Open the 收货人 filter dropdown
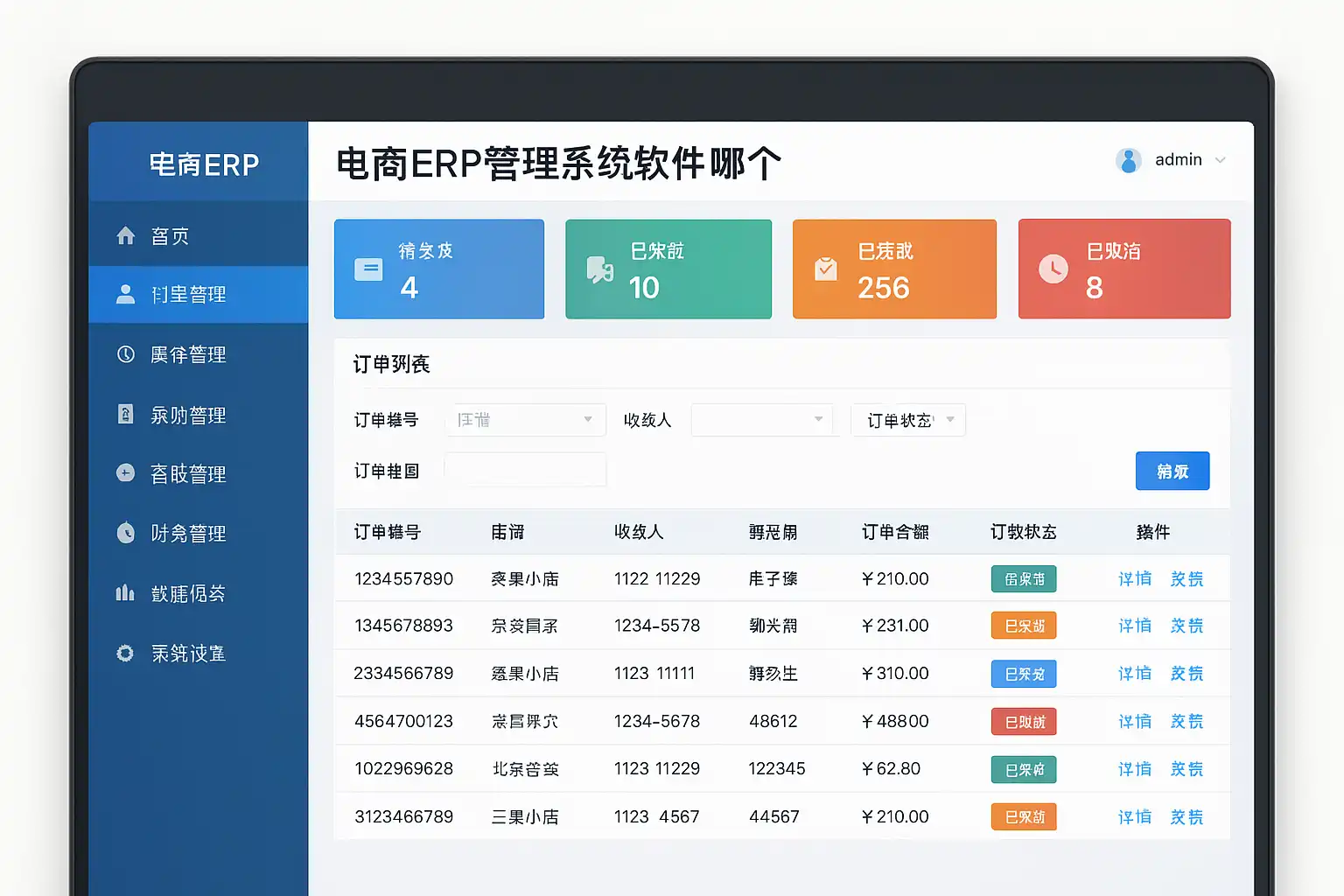The width and height of the screenshot is (1344, 896). pos(759,420)
